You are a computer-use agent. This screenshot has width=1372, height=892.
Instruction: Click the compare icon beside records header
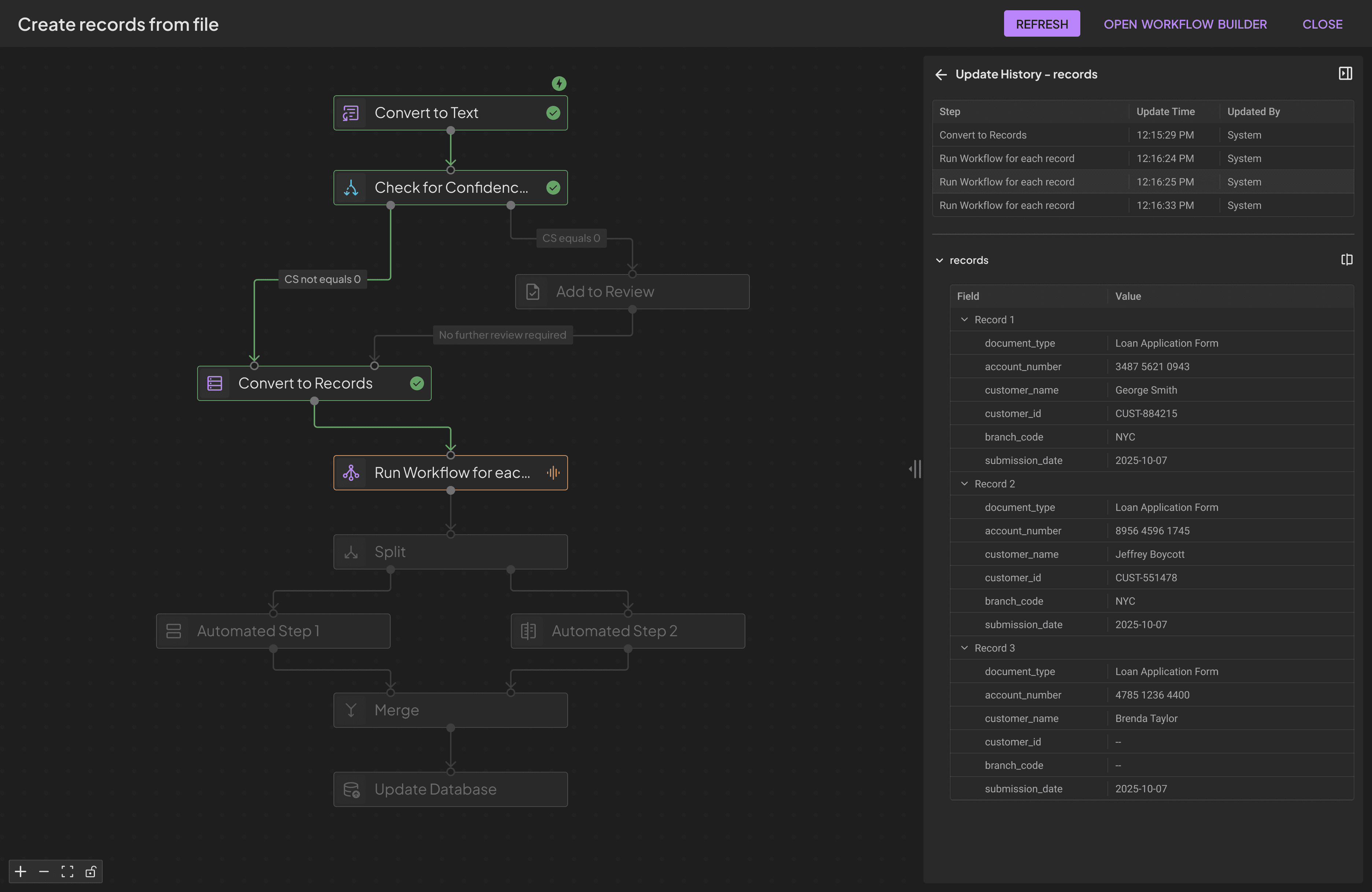[1347, 260]
